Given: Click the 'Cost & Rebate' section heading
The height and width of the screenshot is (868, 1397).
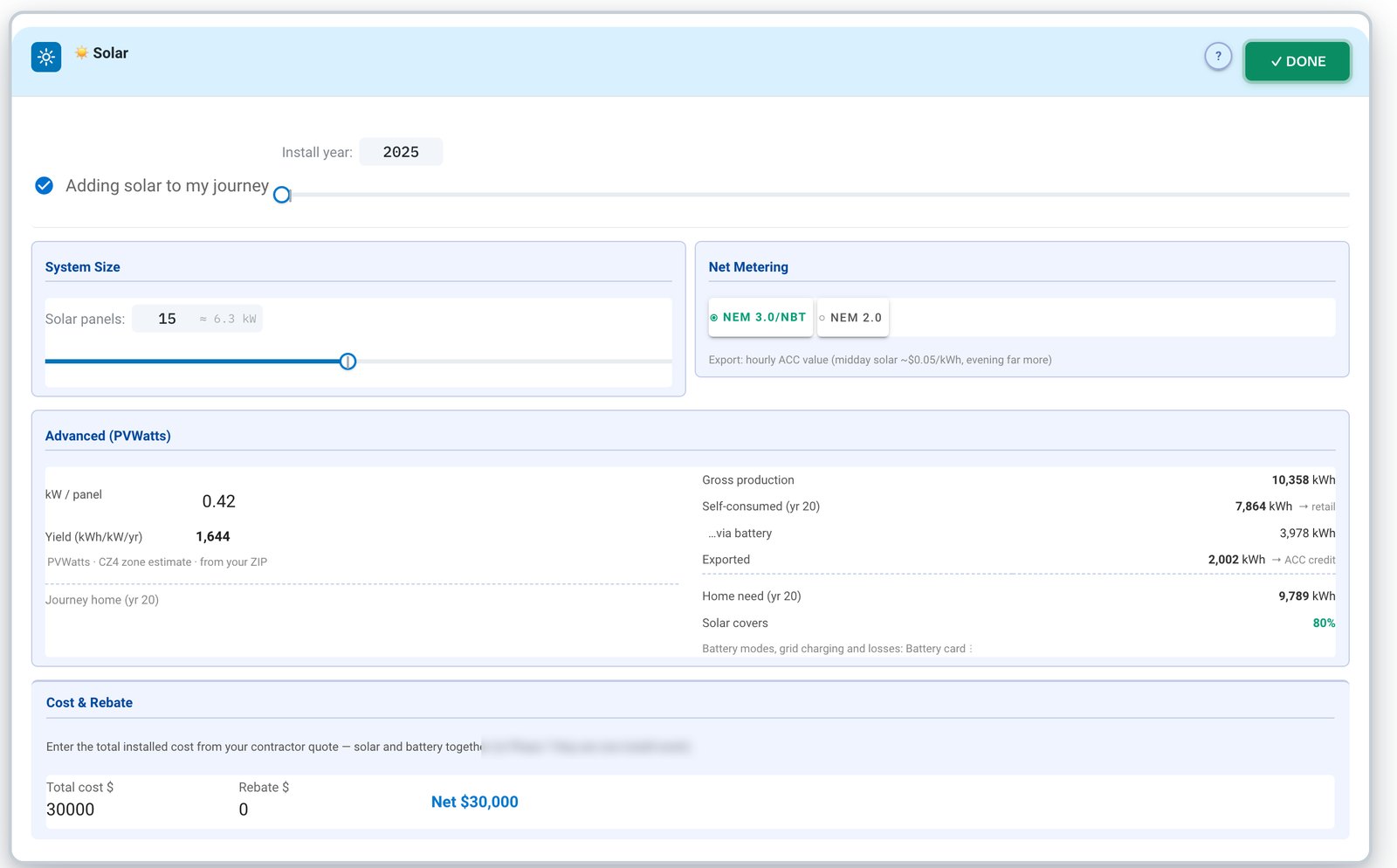Looking at the screenshot, I should 89,703.
